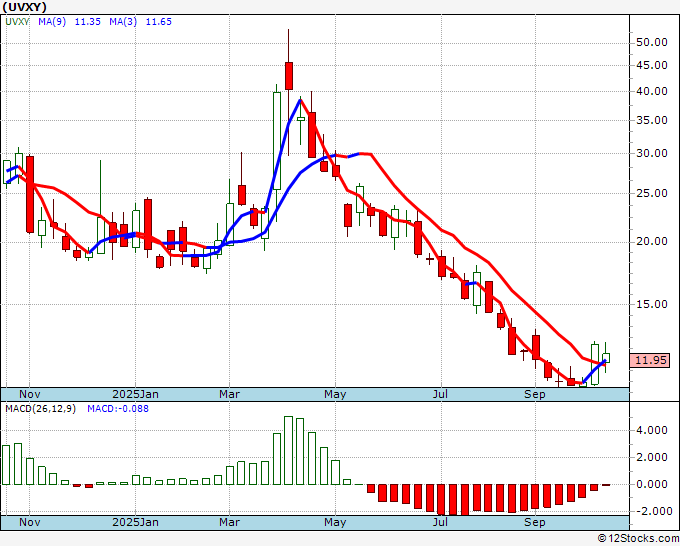
Task: Click the MA(9) legend label
Action: click(52, 21)
